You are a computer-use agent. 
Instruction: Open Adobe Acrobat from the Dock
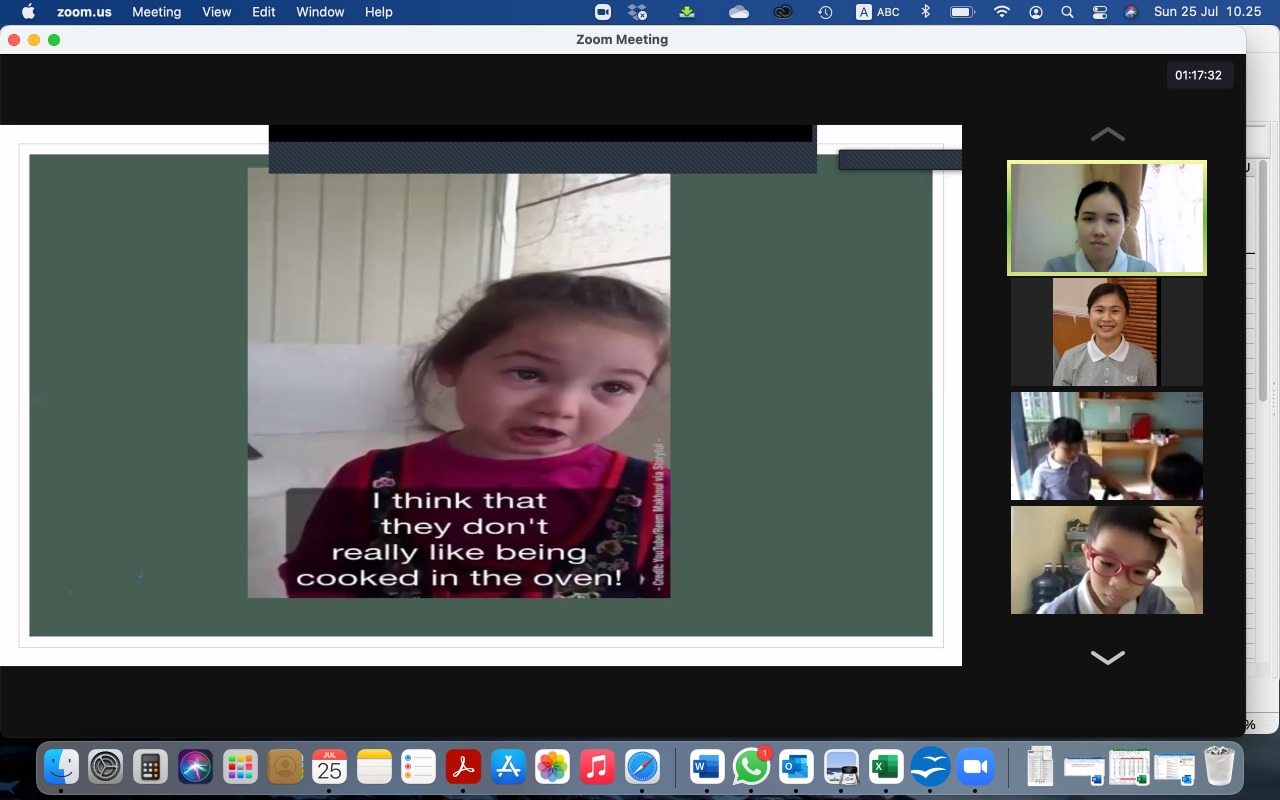coord(464,767)
